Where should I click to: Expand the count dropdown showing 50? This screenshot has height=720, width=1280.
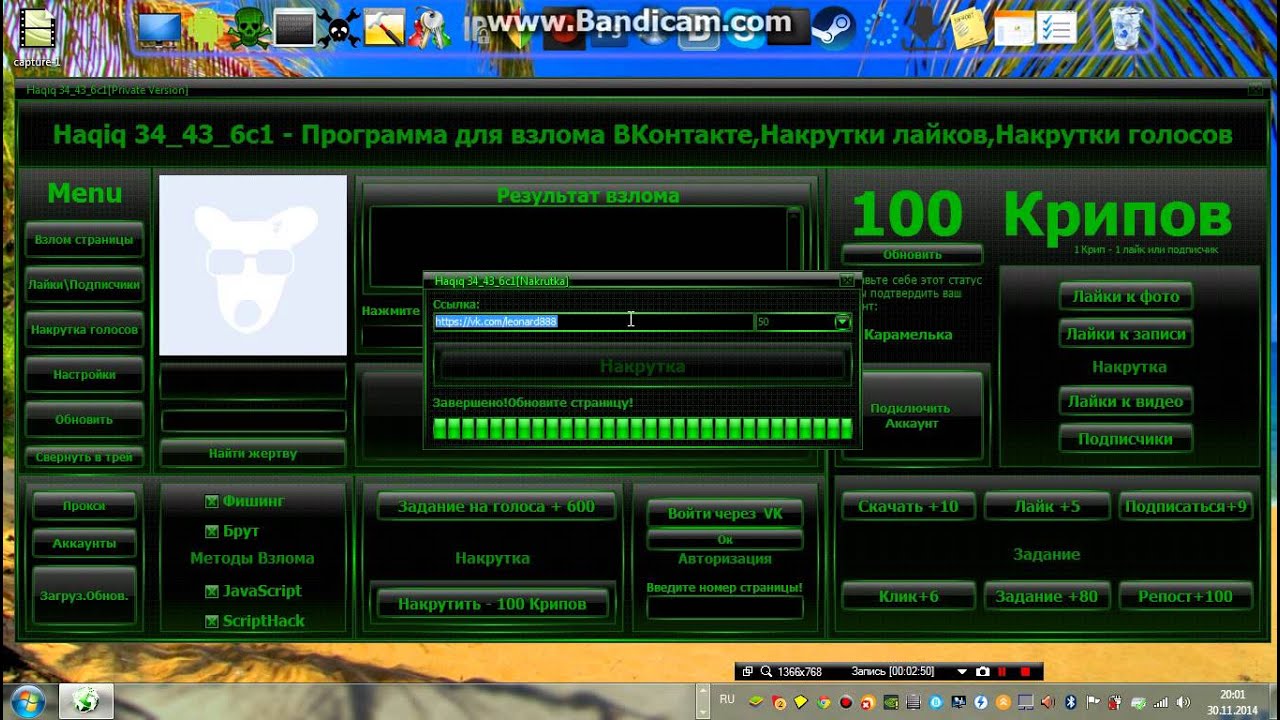[x=843, y=321]
